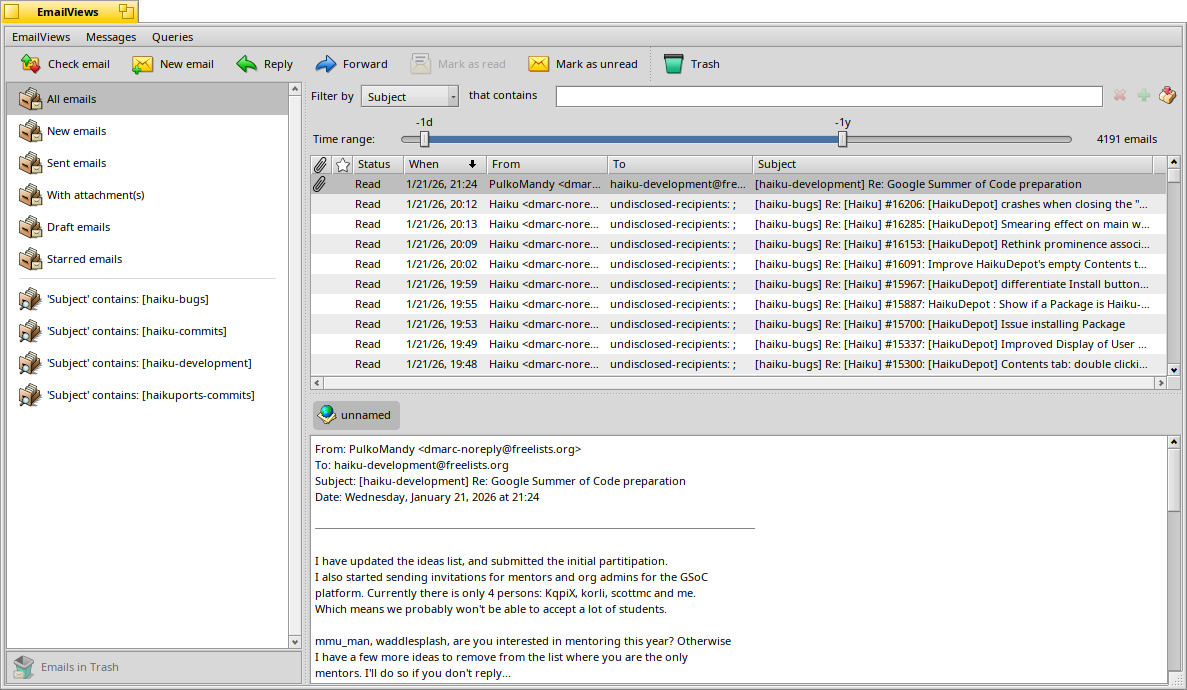
Task: Select the With attachment(s) query
Action: point(95,195)
